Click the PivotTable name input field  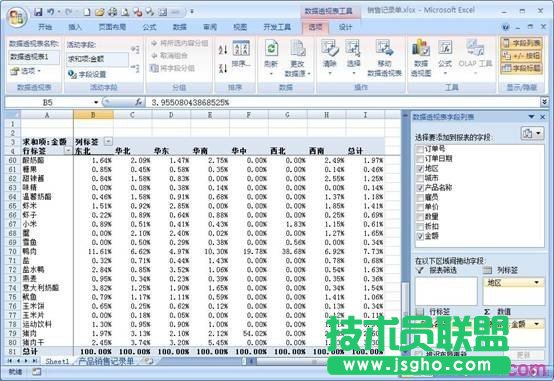(34, 57)
